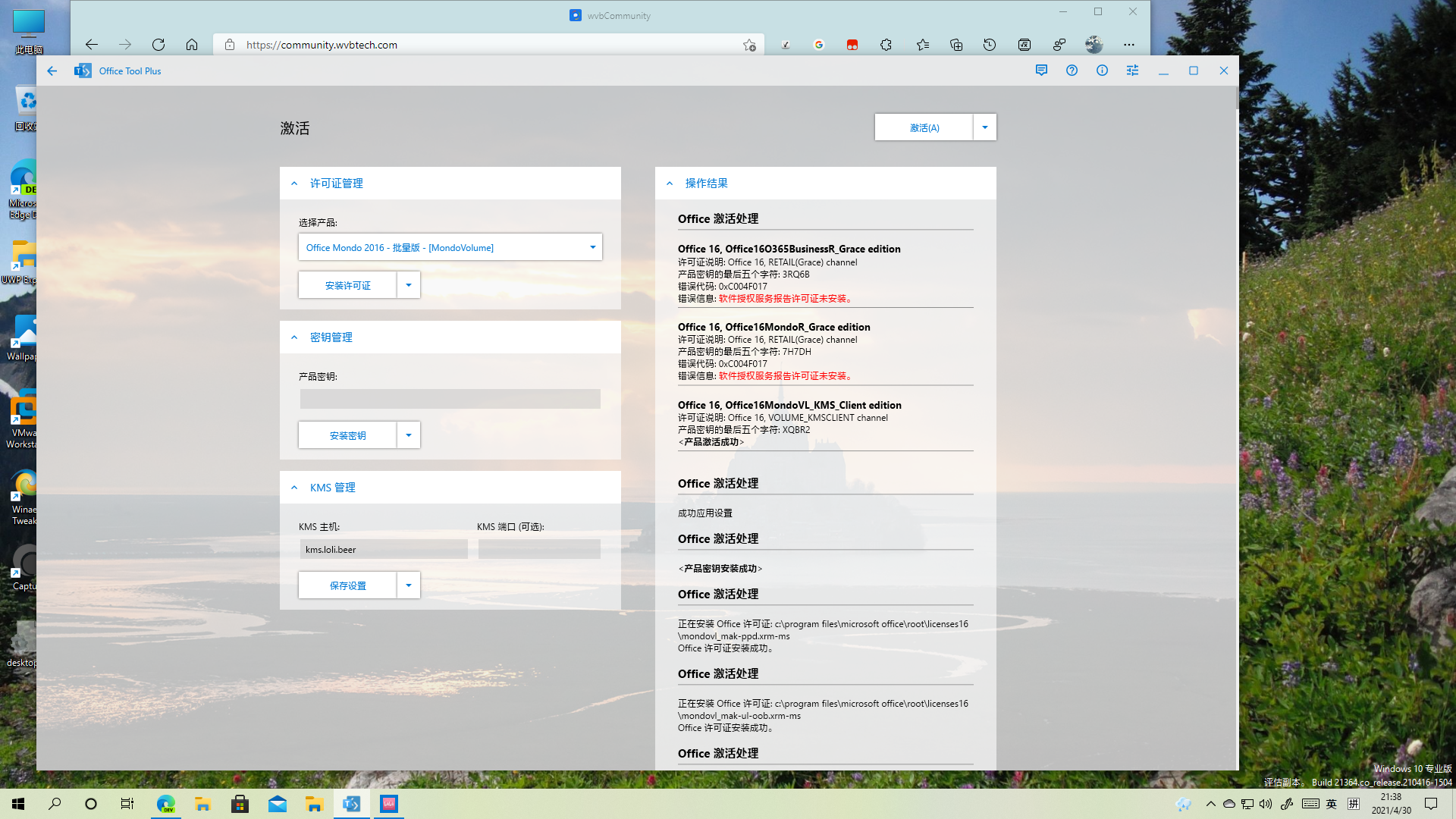Click the weather tray icon

[1183, 804]
